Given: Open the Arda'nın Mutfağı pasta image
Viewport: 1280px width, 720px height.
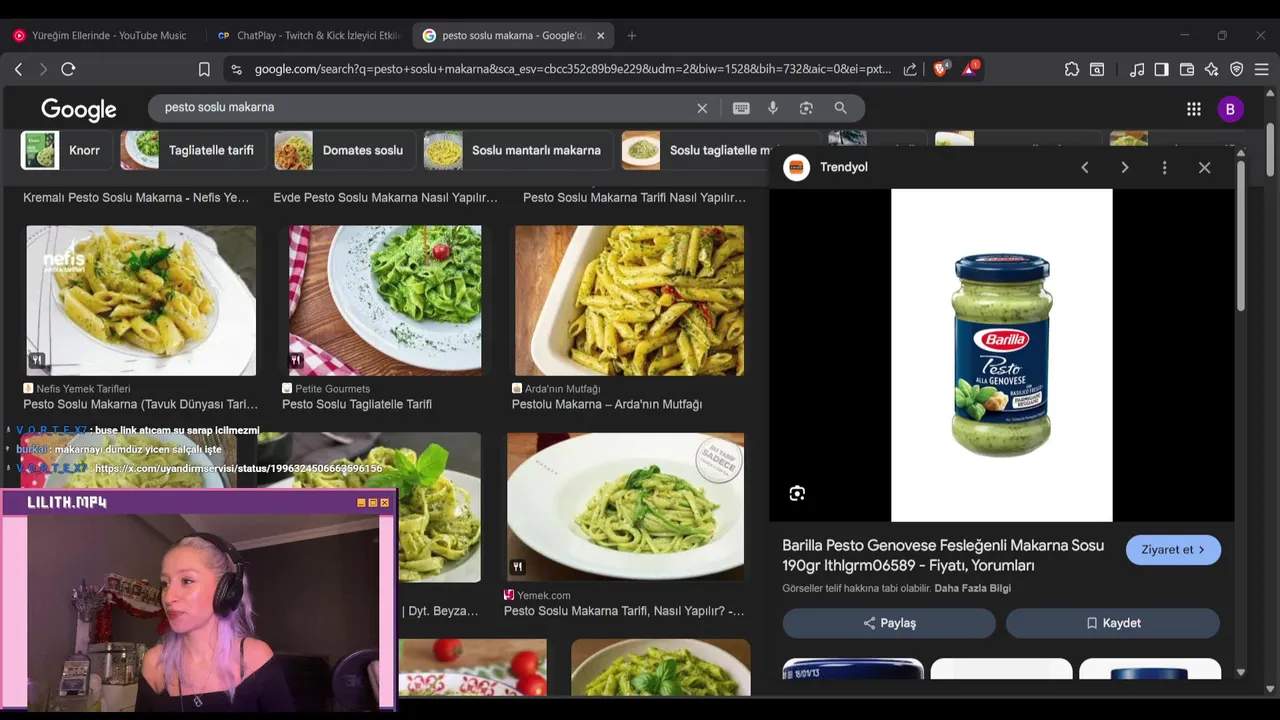Looking at the screenshot, I should click(x=629, y=300).
